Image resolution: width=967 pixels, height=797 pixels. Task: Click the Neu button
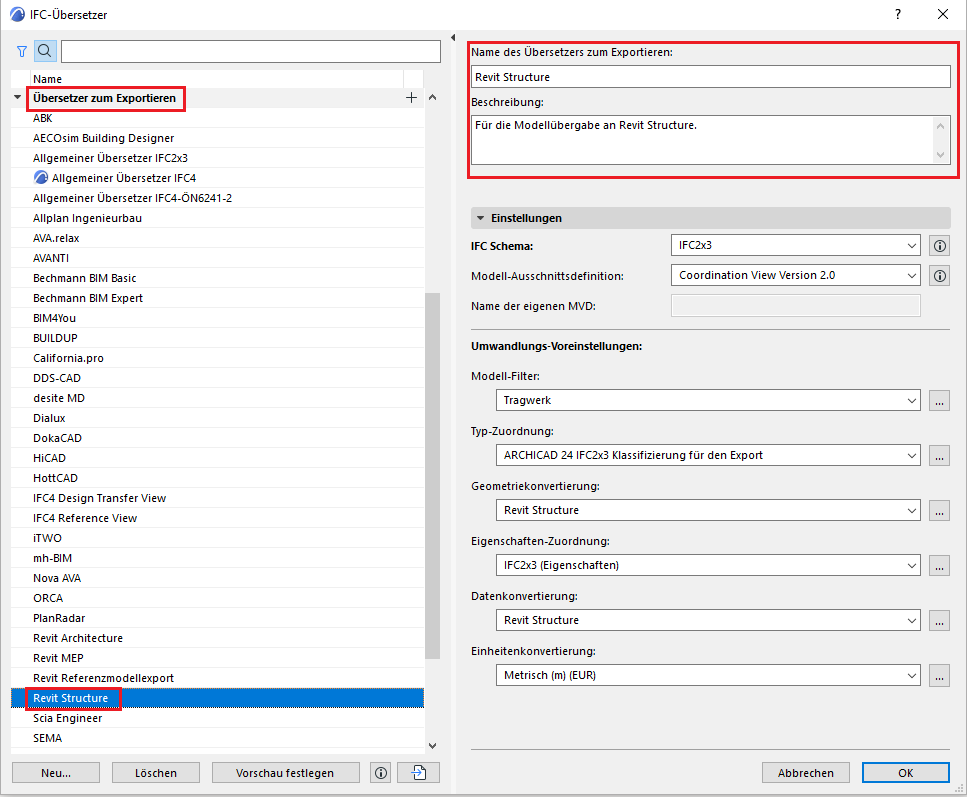[x=55, y=772]
